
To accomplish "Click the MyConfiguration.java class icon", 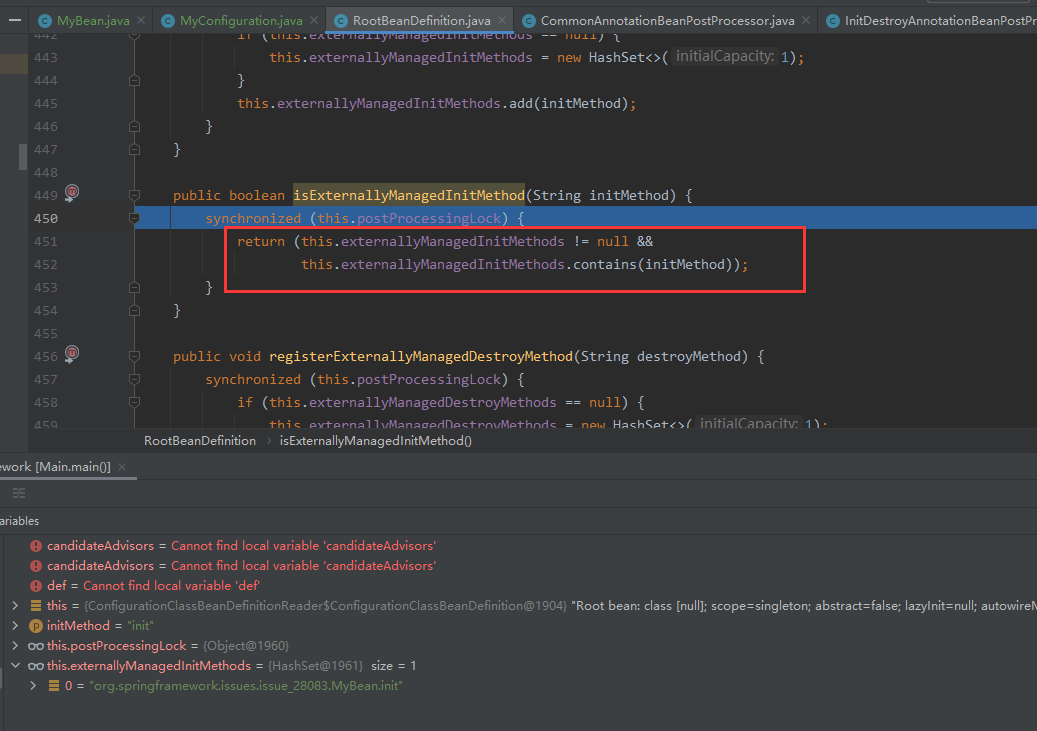I will coord(168,21).
